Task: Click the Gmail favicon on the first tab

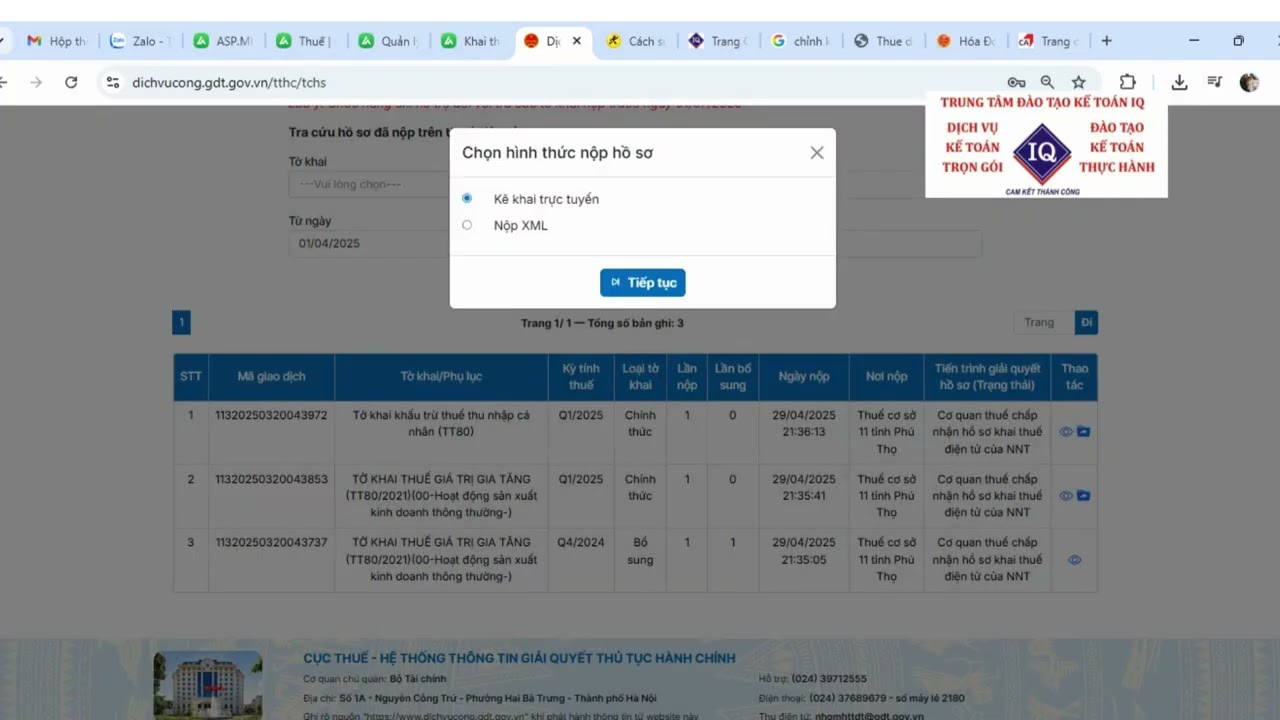Action: 34,41
